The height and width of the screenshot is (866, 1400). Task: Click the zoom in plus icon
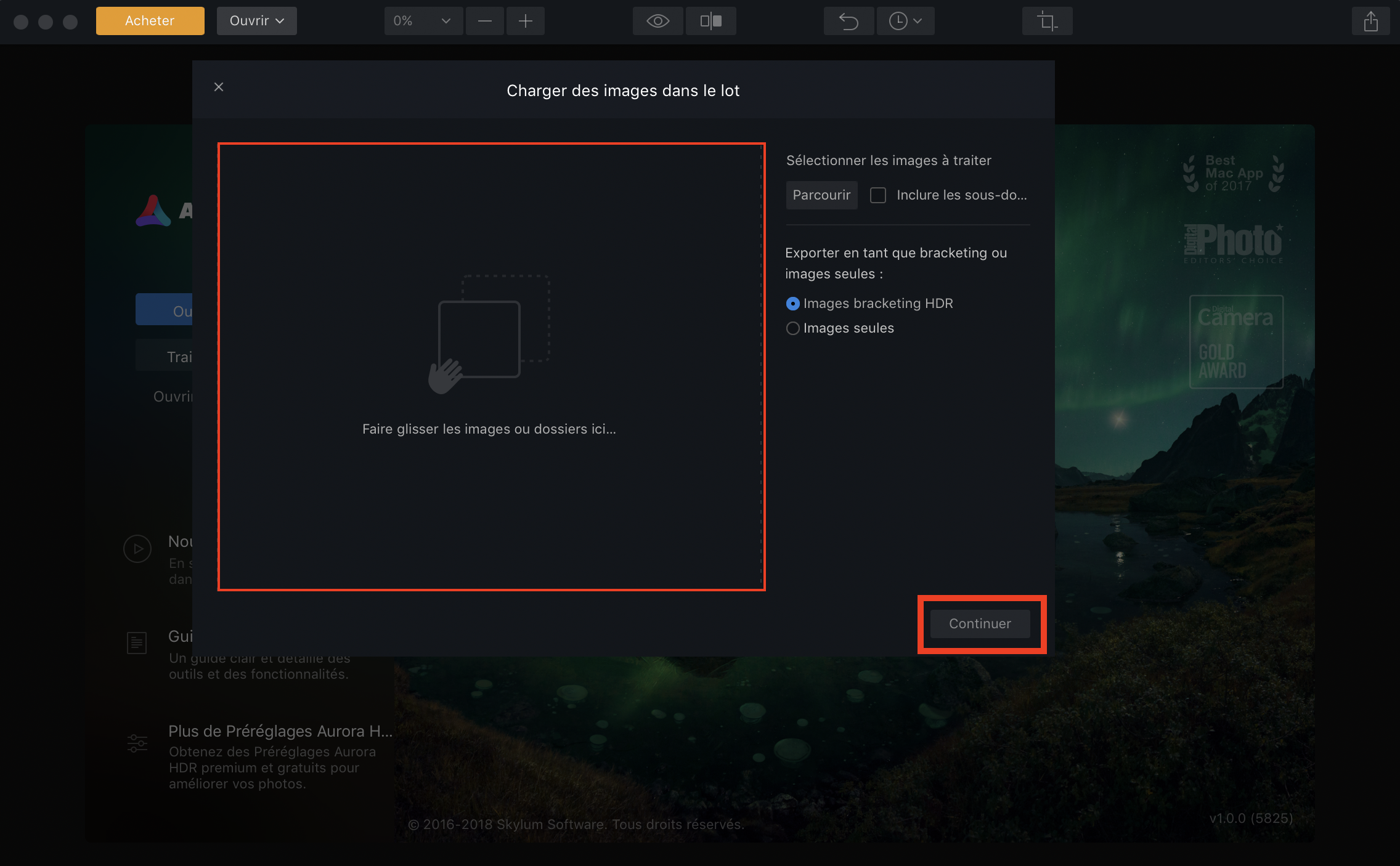pos(525,21)
